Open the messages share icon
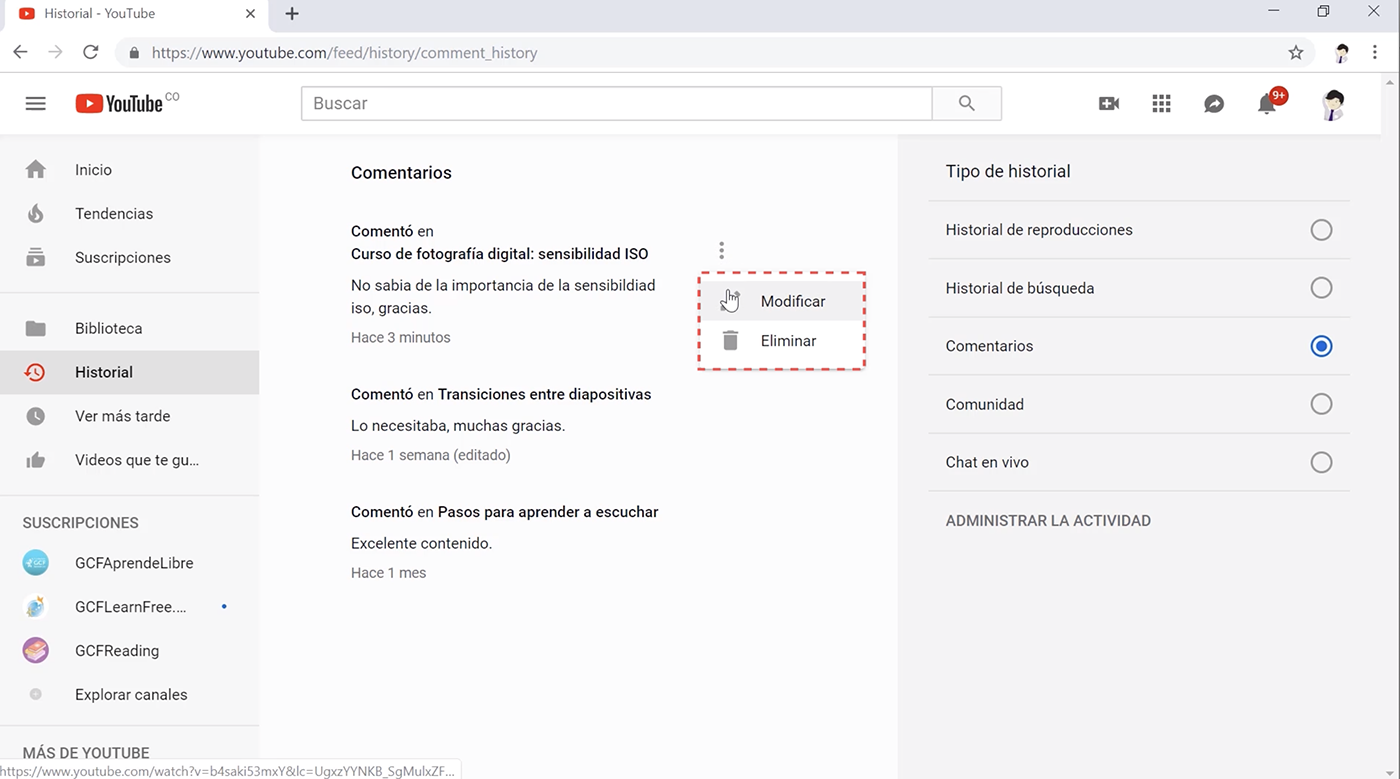This screenshot has height=779, width=1400. (x=1214, y=104)
